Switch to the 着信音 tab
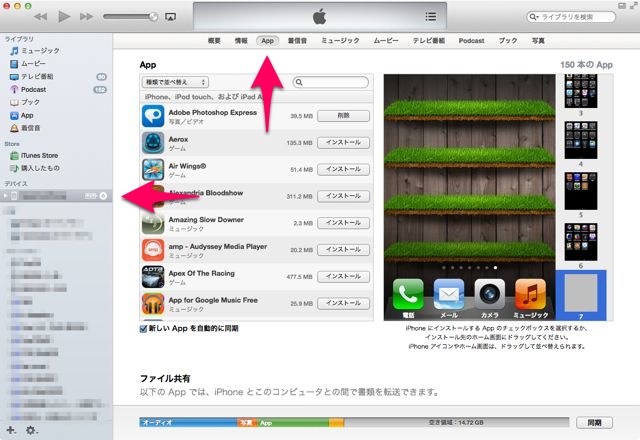This screenshot has width=640, height=440. coord(297,41)
